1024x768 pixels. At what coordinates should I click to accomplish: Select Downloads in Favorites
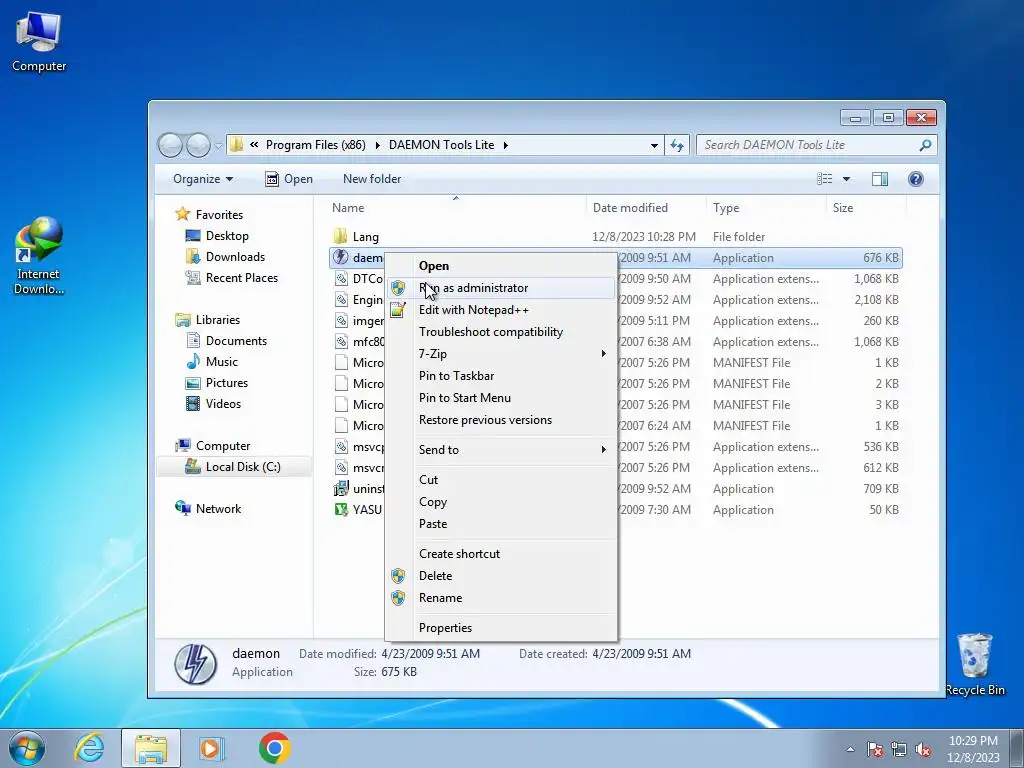coord(225,257)
